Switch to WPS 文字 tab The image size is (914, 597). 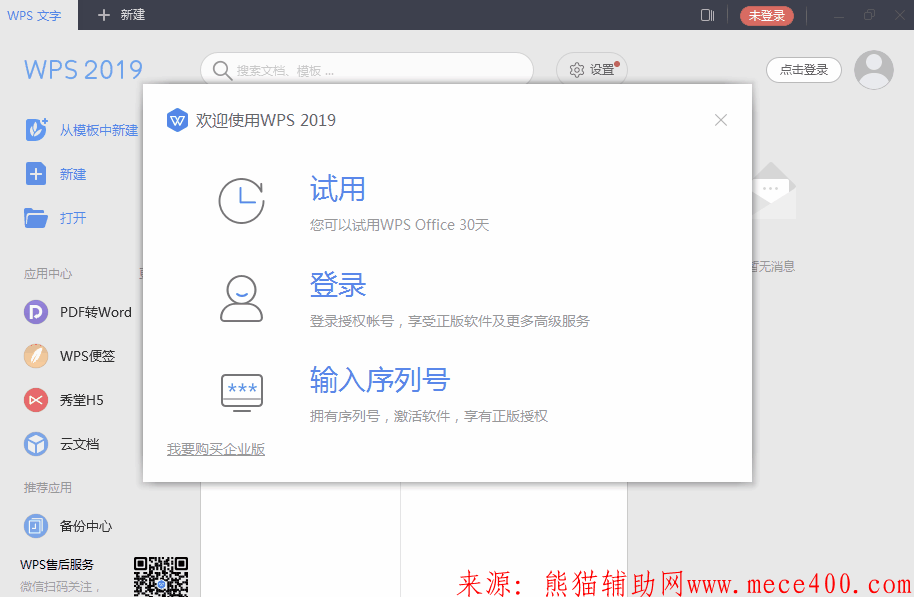tap(35, 15)
